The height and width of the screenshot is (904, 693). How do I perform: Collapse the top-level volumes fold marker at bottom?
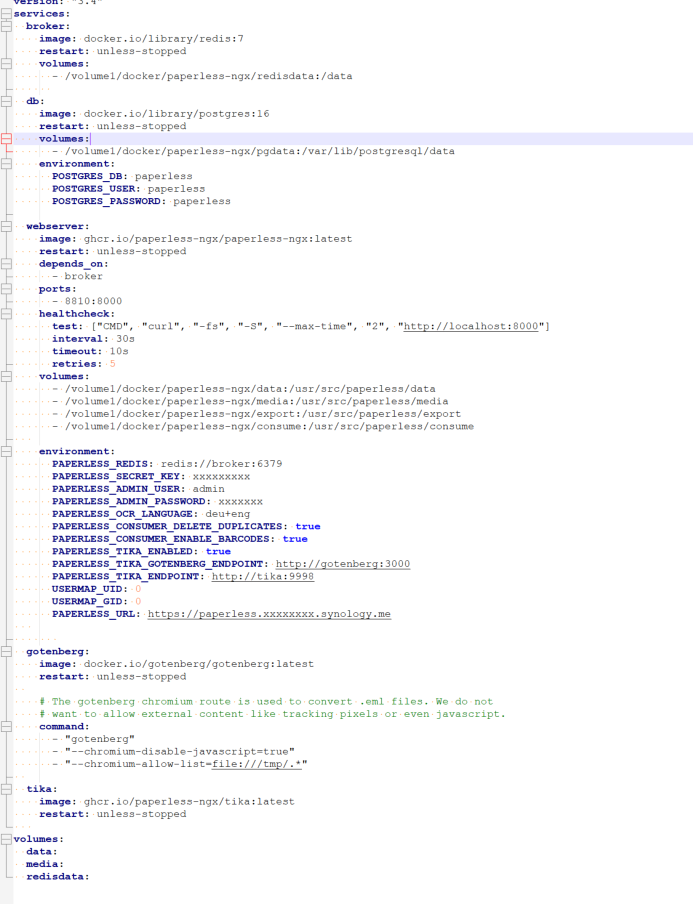6,839
